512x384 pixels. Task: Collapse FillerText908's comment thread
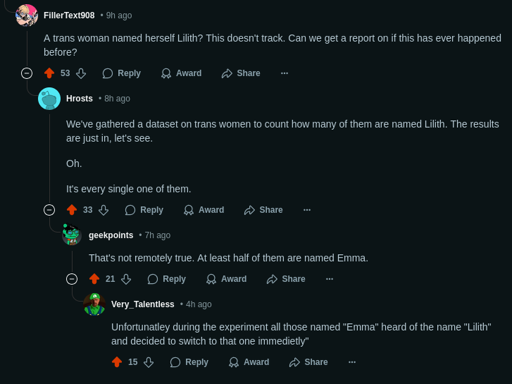[x=27, y=73]
